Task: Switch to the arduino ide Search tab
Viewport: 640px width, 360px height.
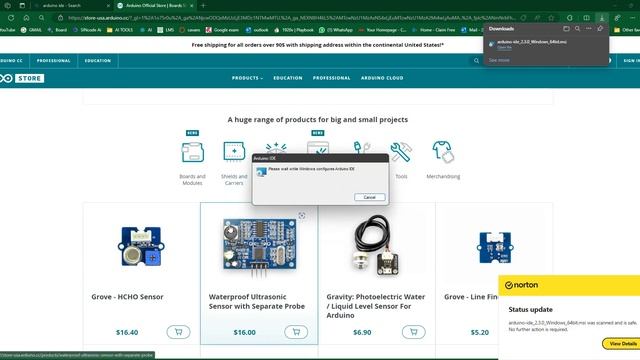Action: [71, 6]
